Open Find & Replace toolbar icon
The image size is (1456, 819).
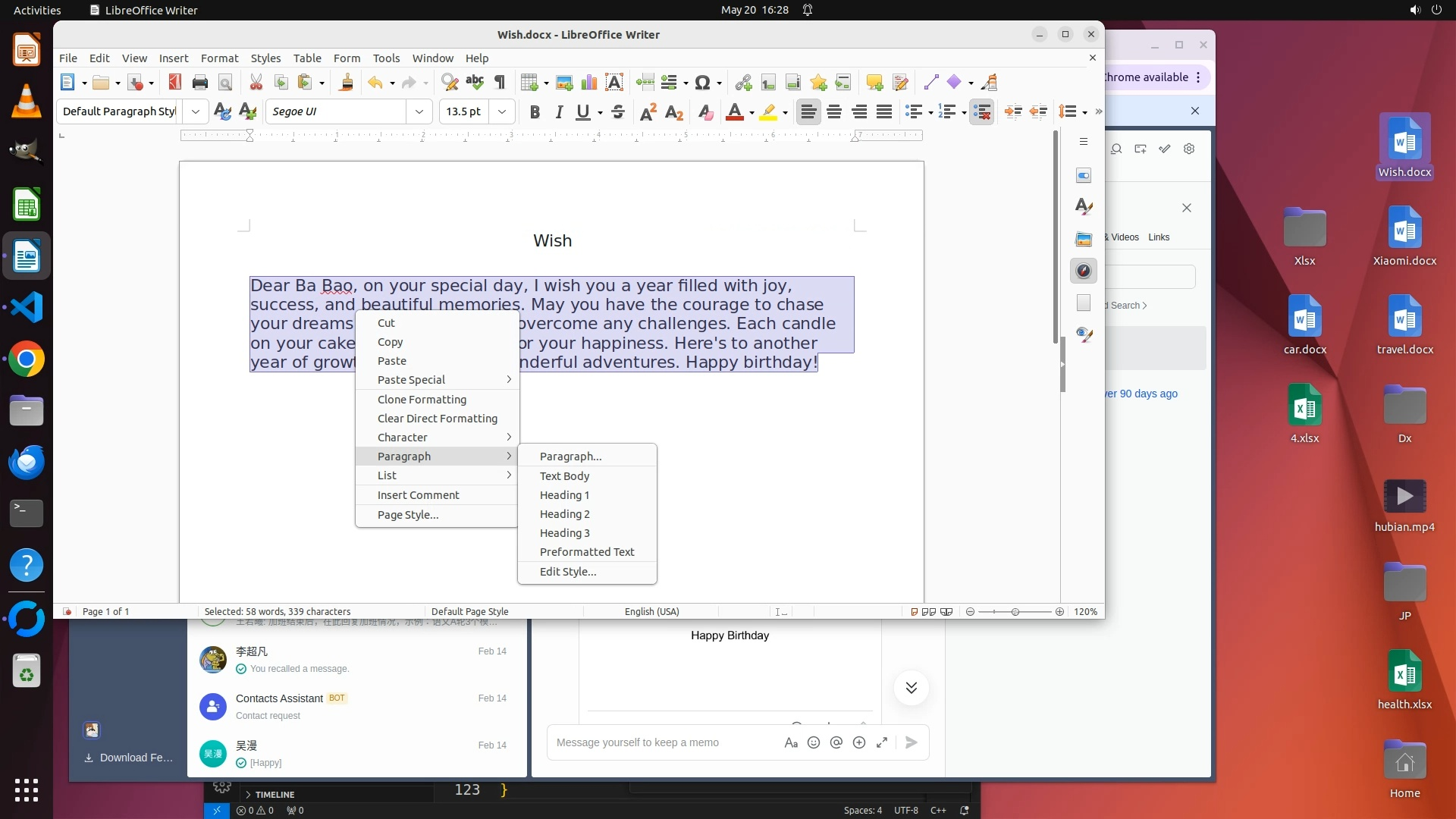(x=450, y=83)
